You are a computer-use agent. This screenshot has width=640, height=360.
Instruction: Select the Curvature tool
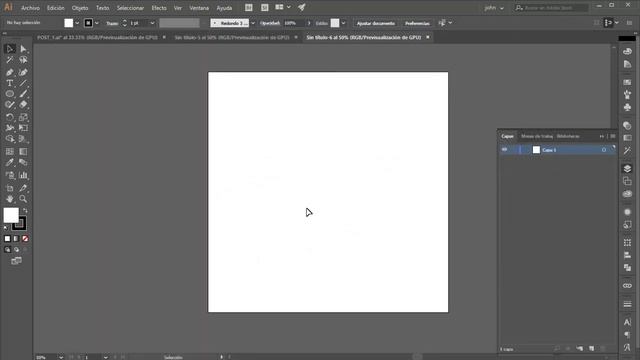point(23,72)
